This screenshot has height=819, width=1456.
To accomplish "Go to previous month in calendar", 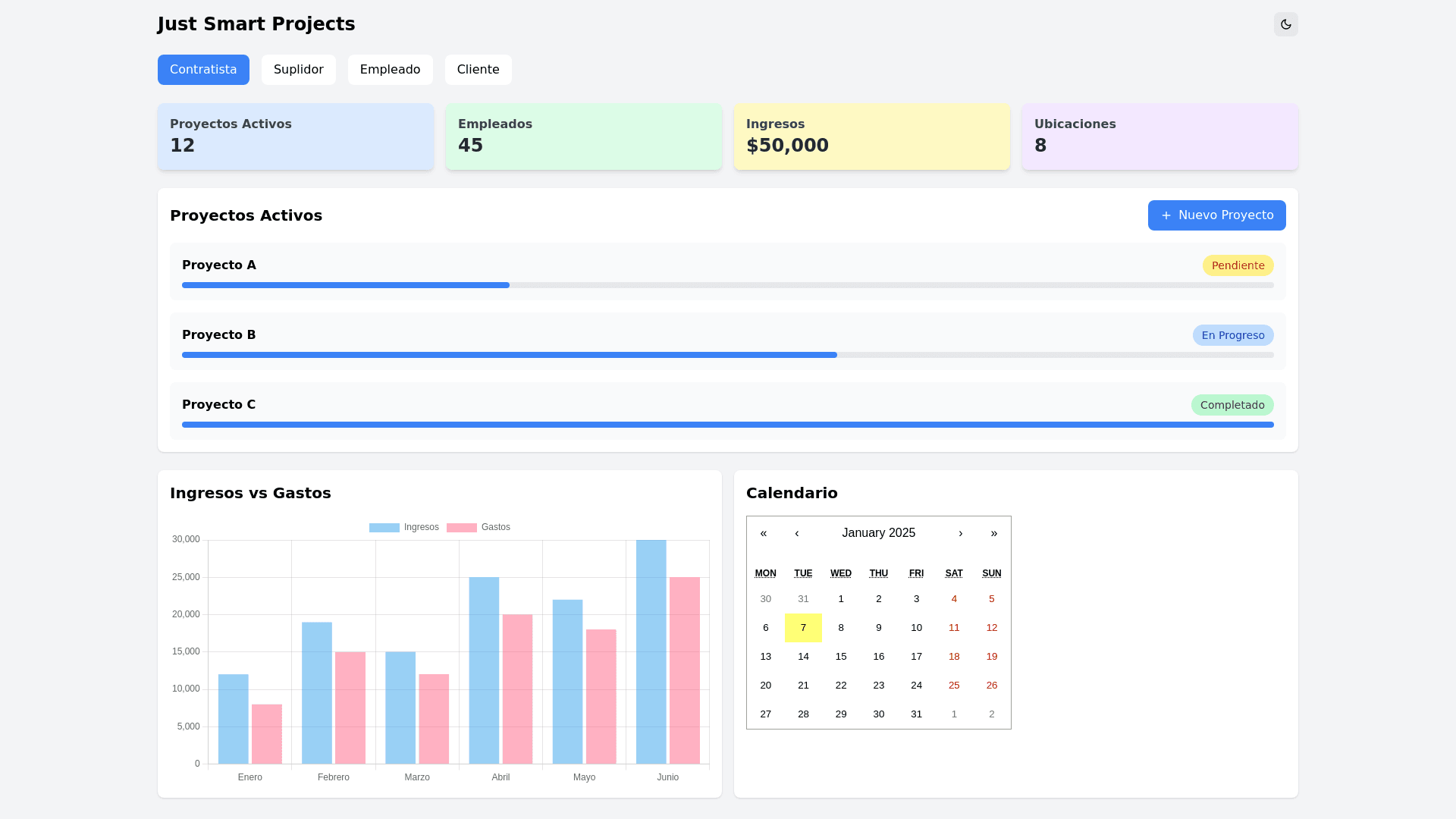I will click(796, 533).
